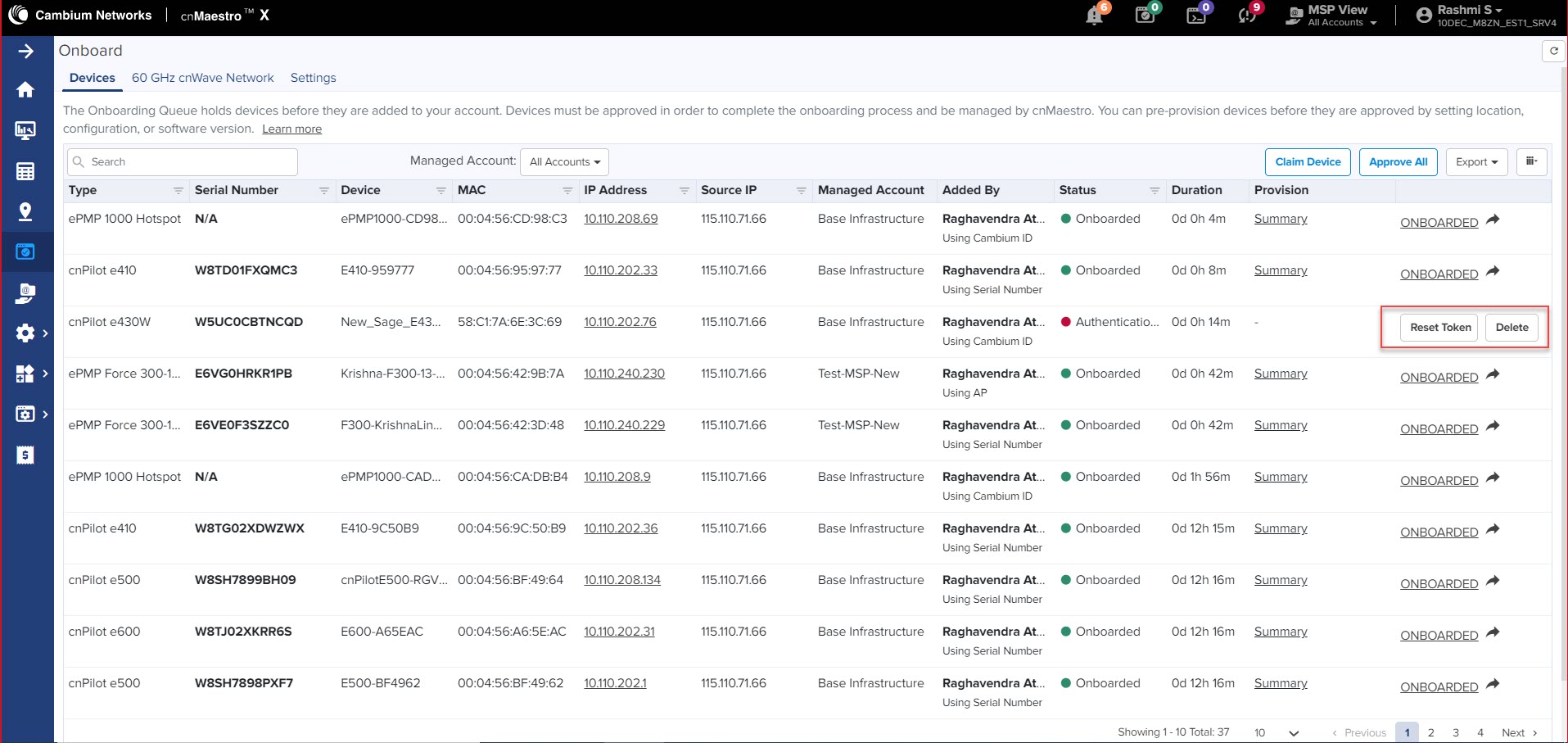The image size is (1568, 743).
Task: Click share arrow for first ePMP 1000 Hotspot row
Action: [x=1493, y=220]
